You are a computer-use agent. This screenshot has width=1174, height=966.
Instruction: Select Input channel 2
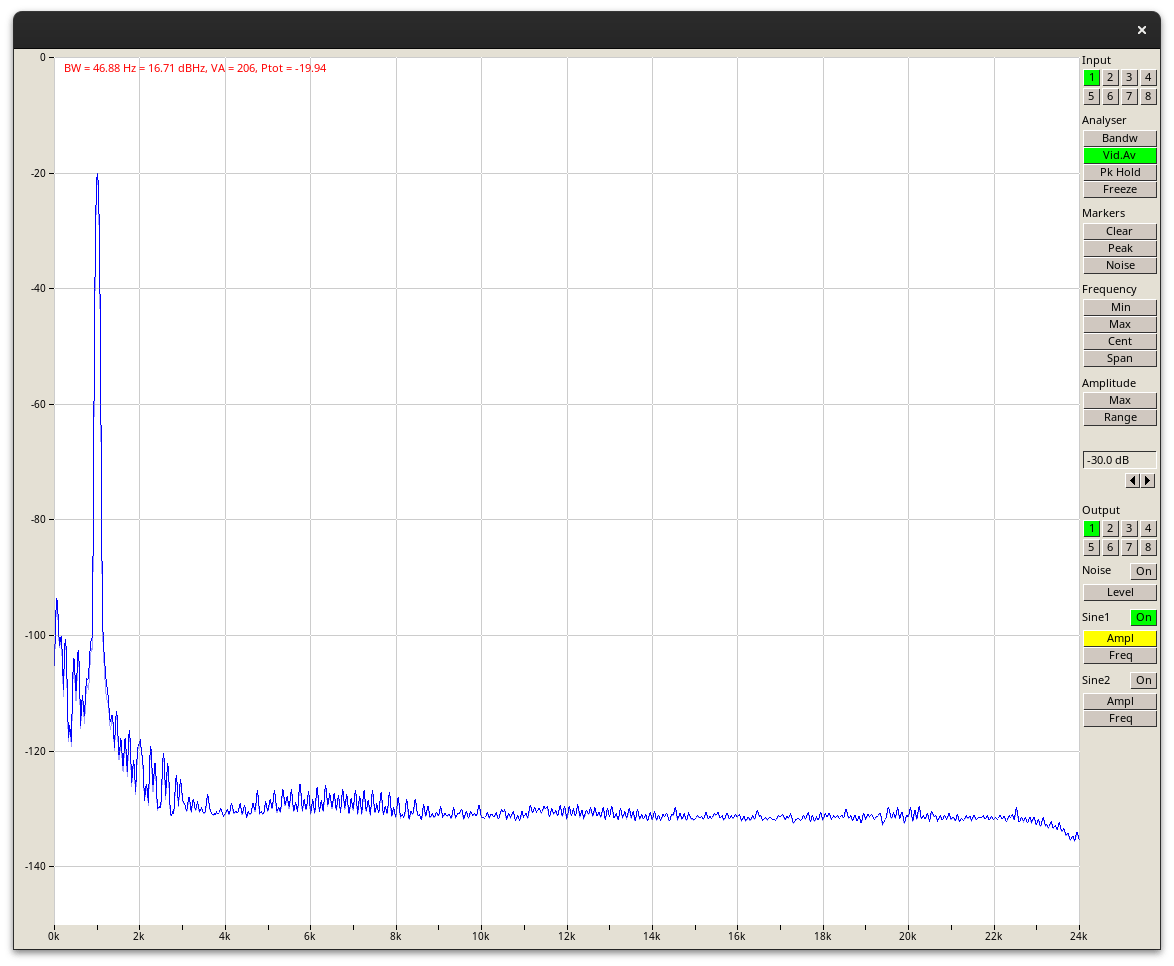(x=1110, y=77)
